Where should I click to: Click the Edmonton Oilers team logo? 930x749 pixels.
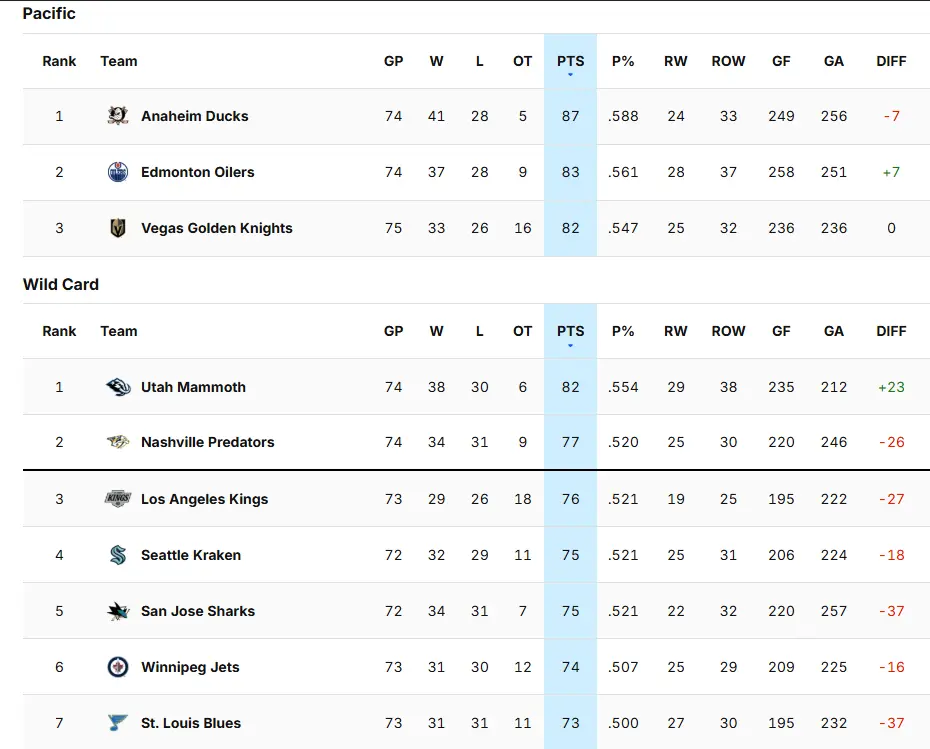click(x=118, y=172)
